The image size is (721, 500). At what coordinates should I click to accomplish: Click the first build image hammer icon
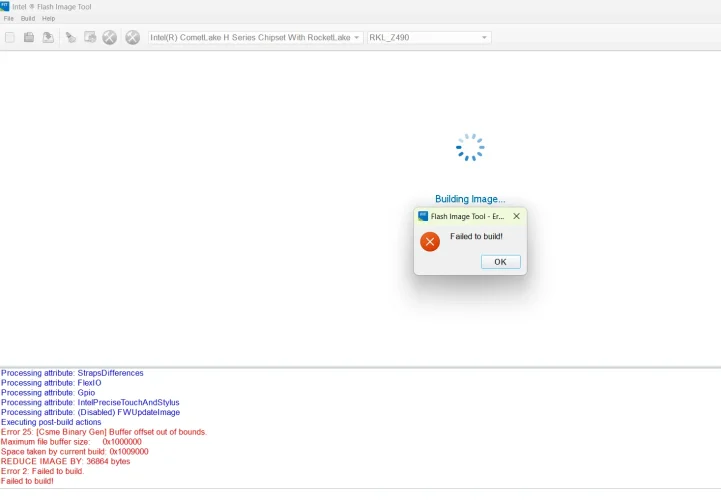109,37
